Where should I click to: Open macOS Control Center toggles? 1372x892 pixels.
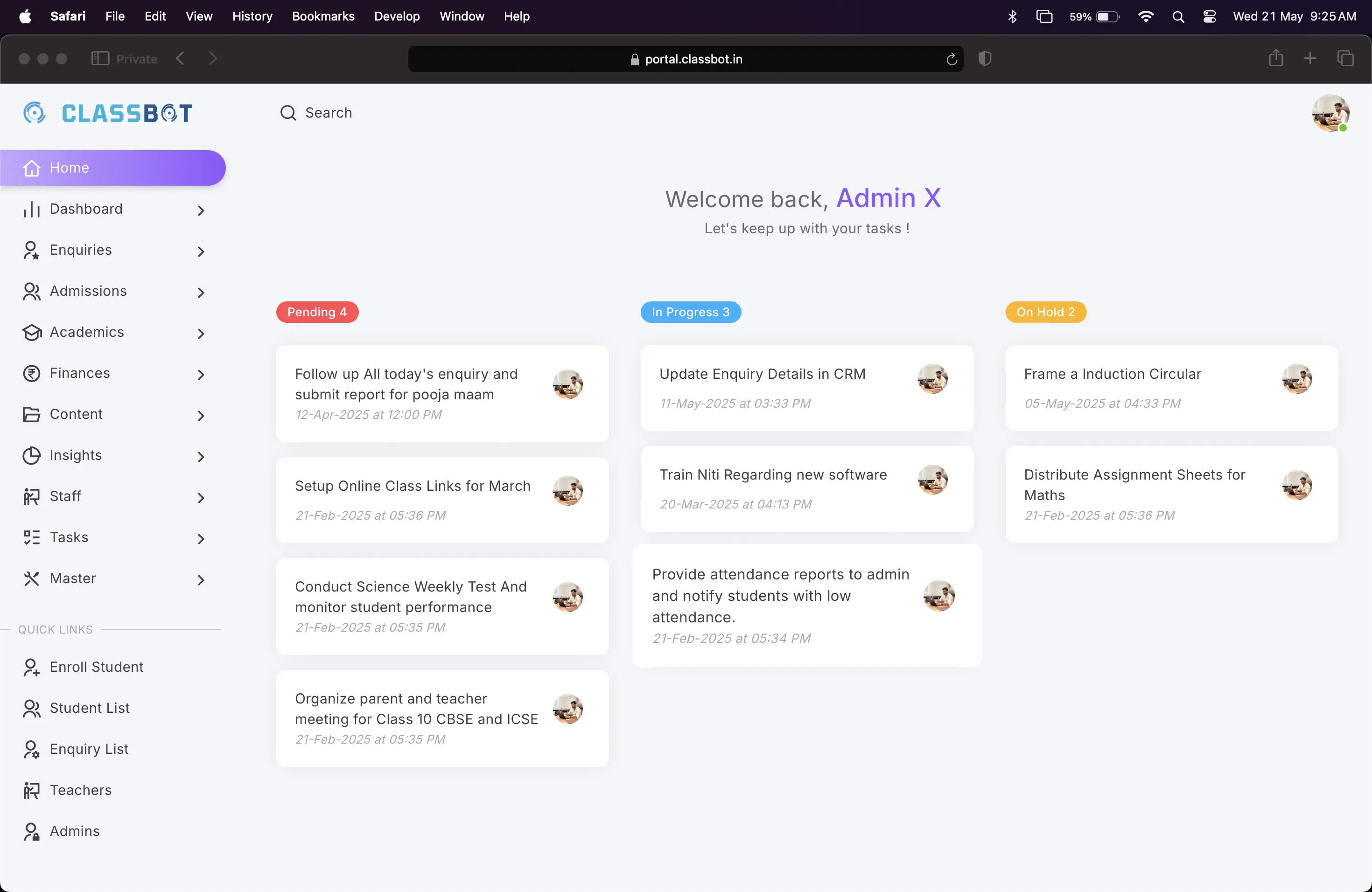pos(1210,17)
